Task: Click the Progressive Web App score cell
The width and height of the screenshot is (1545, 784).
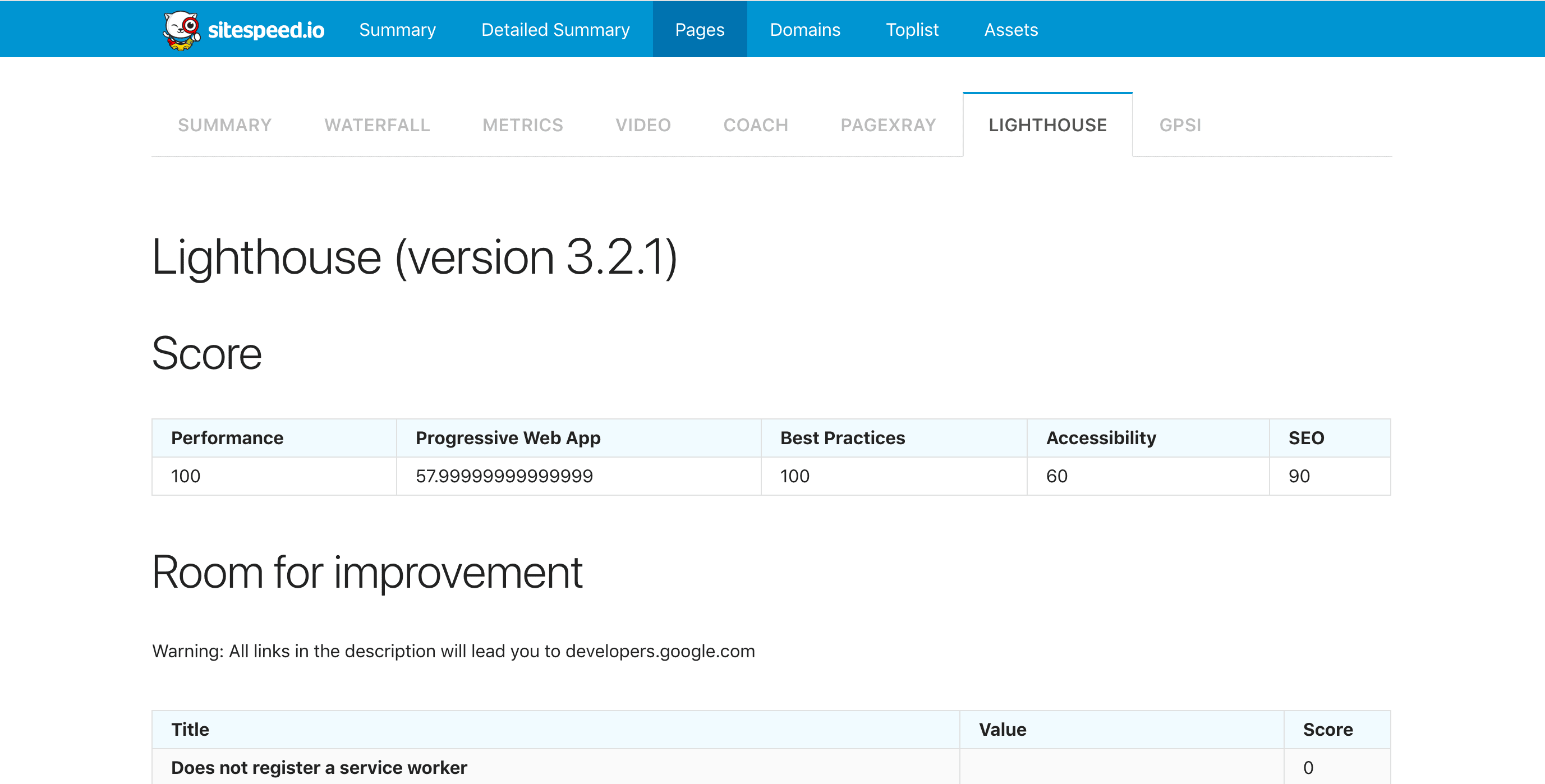Action: 504,477
